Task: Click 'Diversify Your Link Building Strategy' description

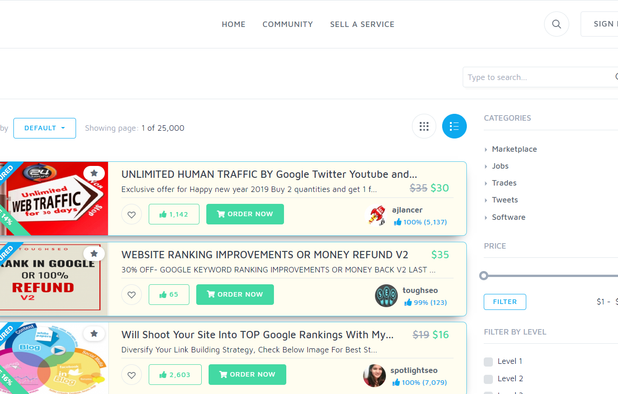Action: (x=249, y=350)
